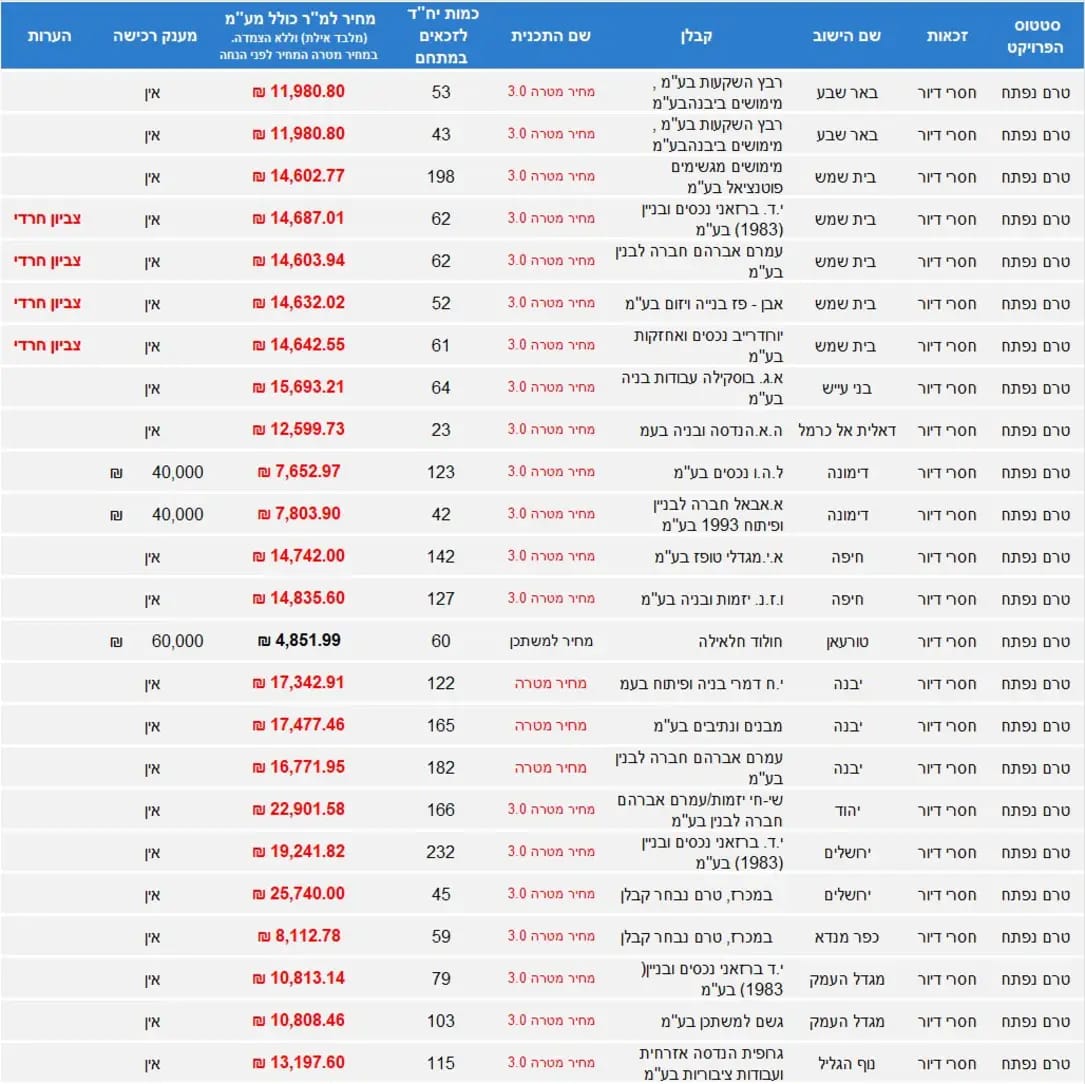Image resolution: width=1085 pixels, height=1084 pixels.
Task: Select the קבלן column header
Action: point(696,36)
